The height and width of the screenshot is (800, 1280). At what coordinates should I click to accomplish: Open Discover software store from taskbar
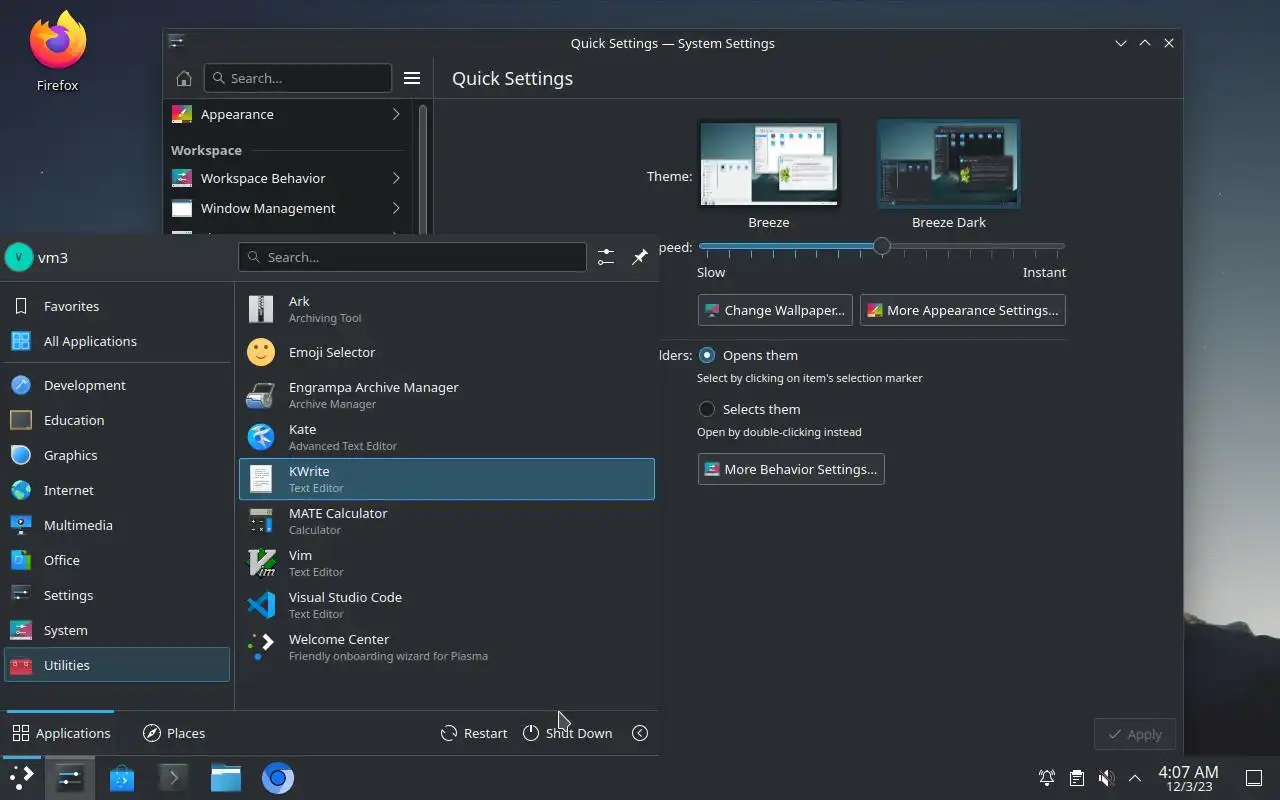coord(122,778)
